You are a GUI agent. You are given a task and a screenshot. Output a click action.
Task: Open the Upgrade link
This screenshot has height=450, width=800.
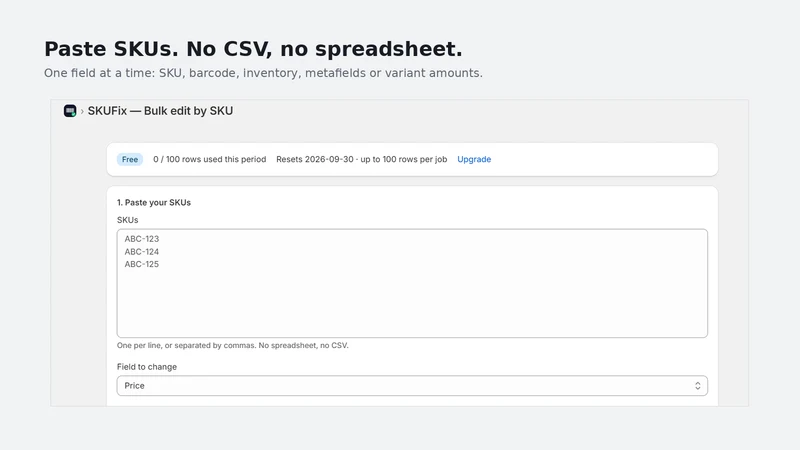pos(474,159)
